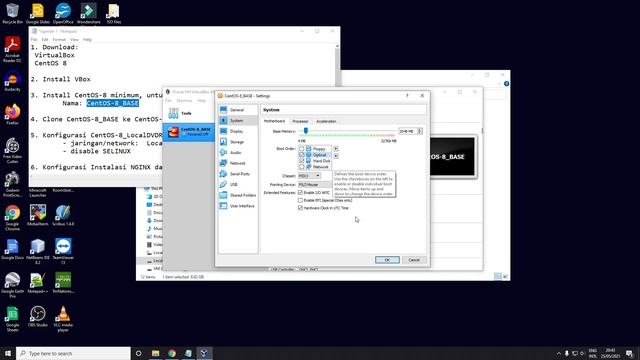
Task: Click the Settings dialog help question mark
Action: (407, 96)
